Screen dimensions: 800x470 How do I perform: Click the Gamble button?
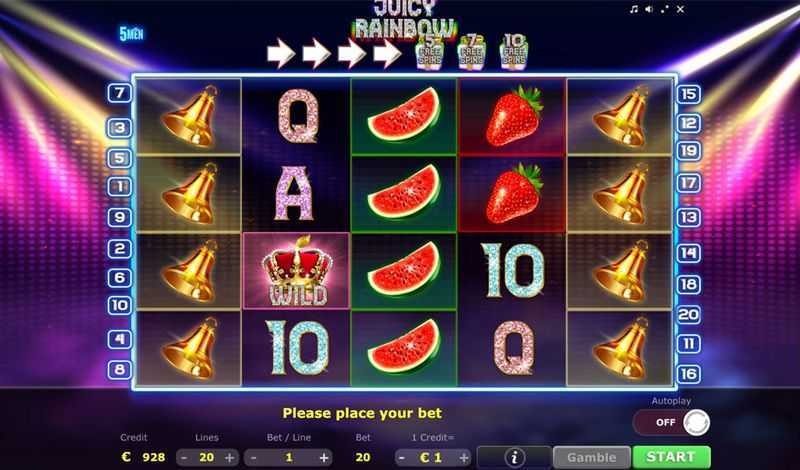(592, 457)
